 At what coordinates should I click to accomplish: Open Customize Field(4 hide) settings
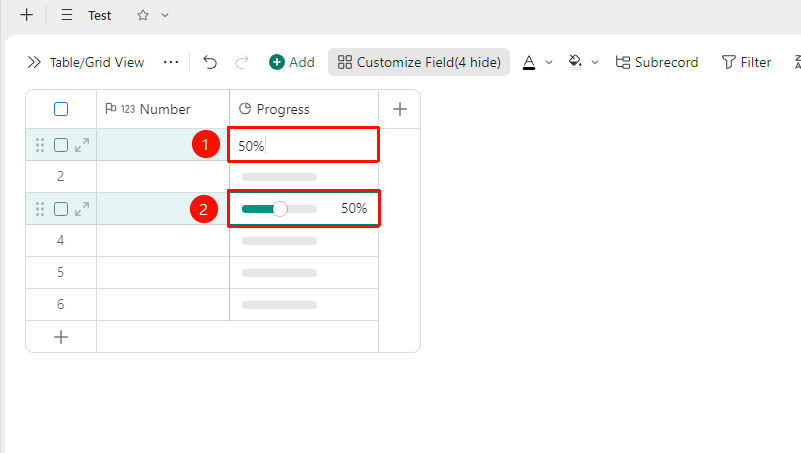419,62
